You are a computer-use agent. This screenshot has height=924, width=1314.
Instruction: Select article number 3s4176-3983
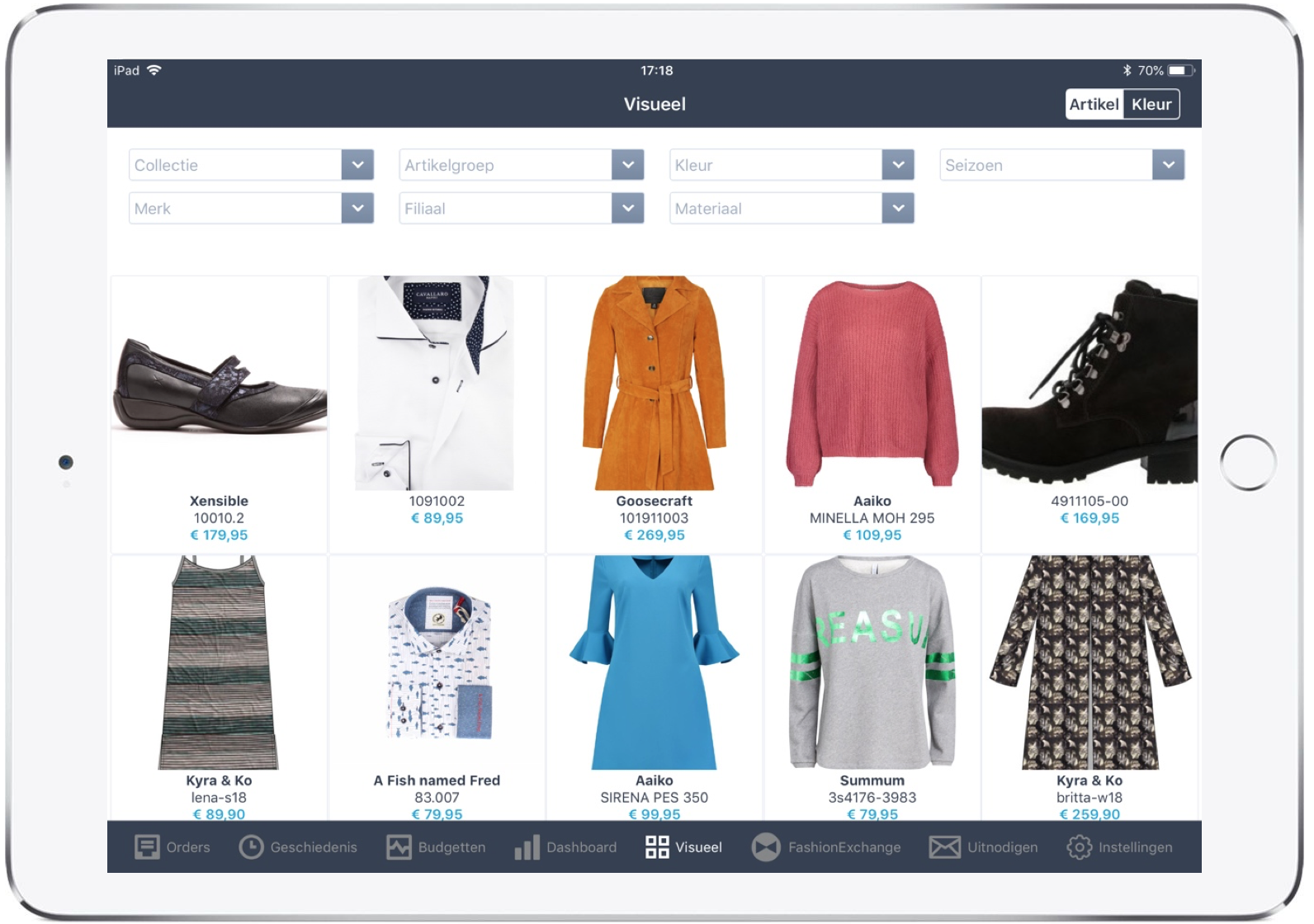pyautogui.click(x=872, y=798)
